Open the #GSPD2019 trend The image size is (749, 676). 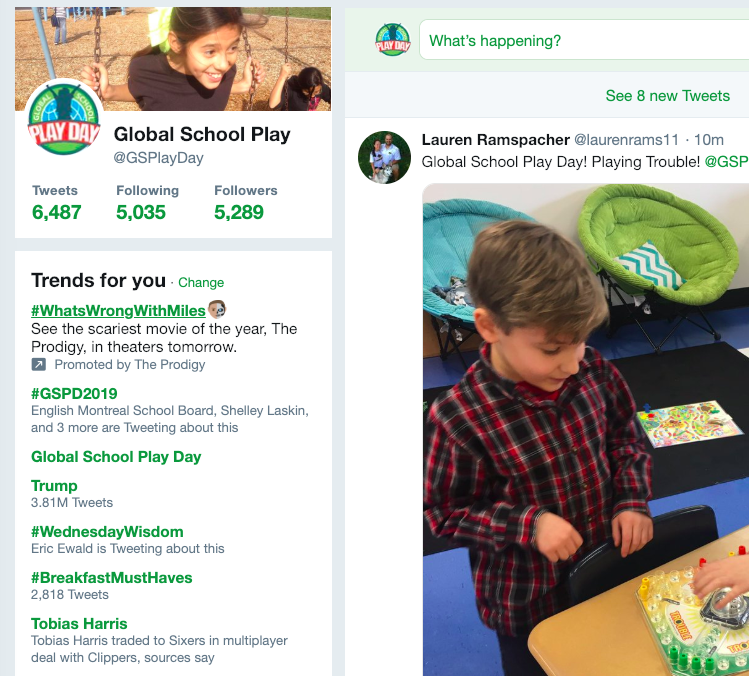74,394
